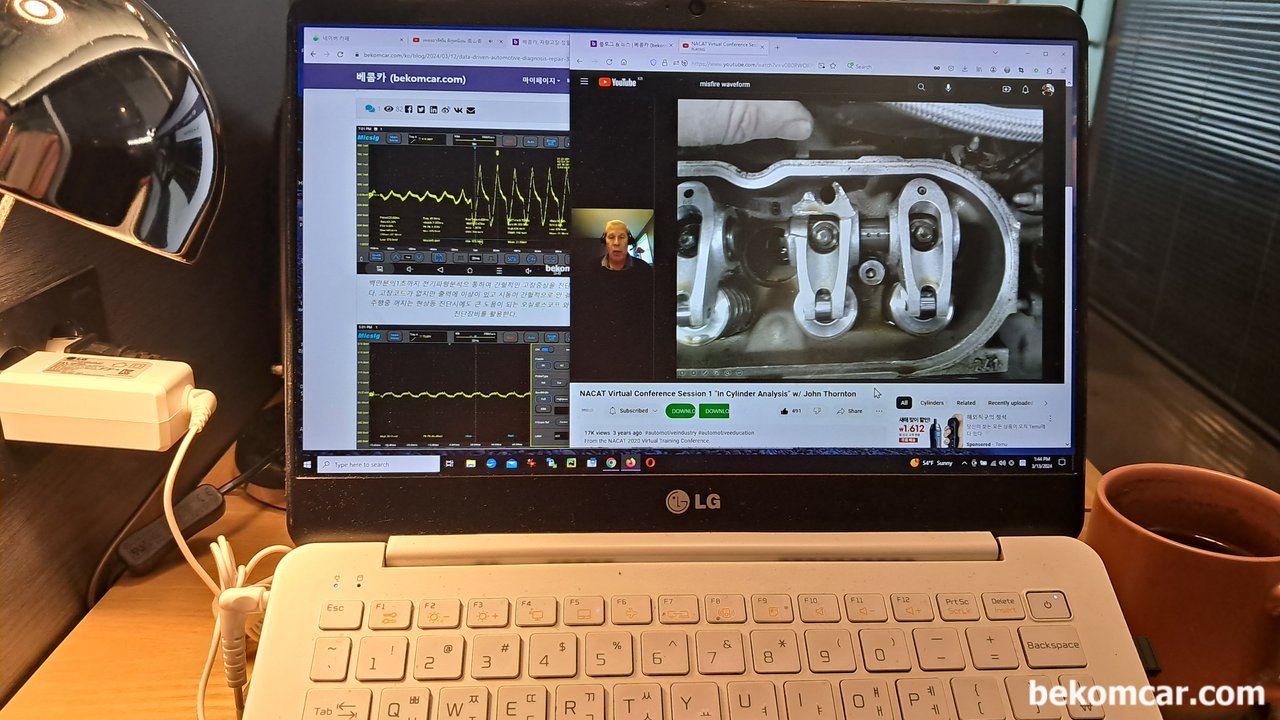This screenshot has height=720, width=1280.
Task: Click the Windows taskbar search box
Action: (379, 464)
